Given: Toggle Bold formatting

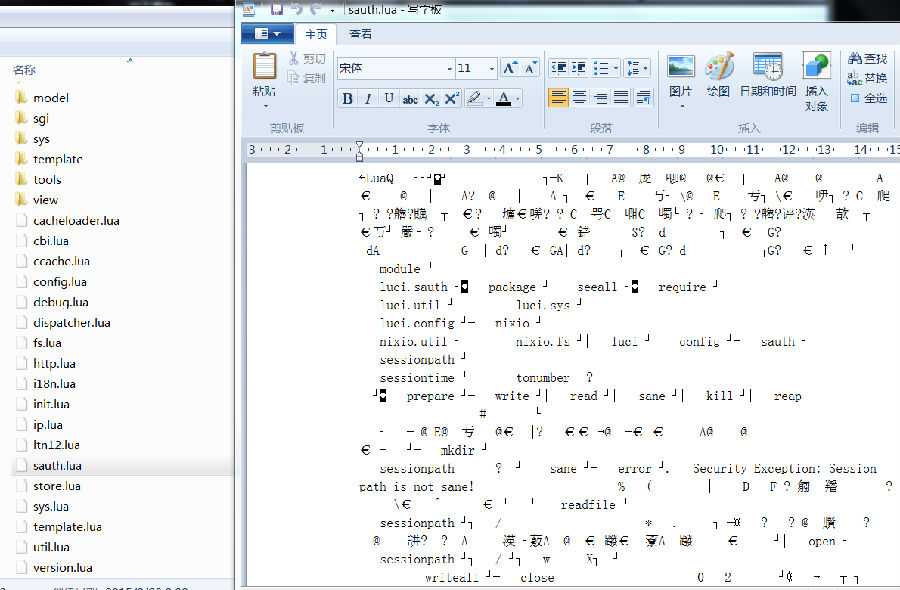Looking at the screenshot, I should tap(347, 99).
